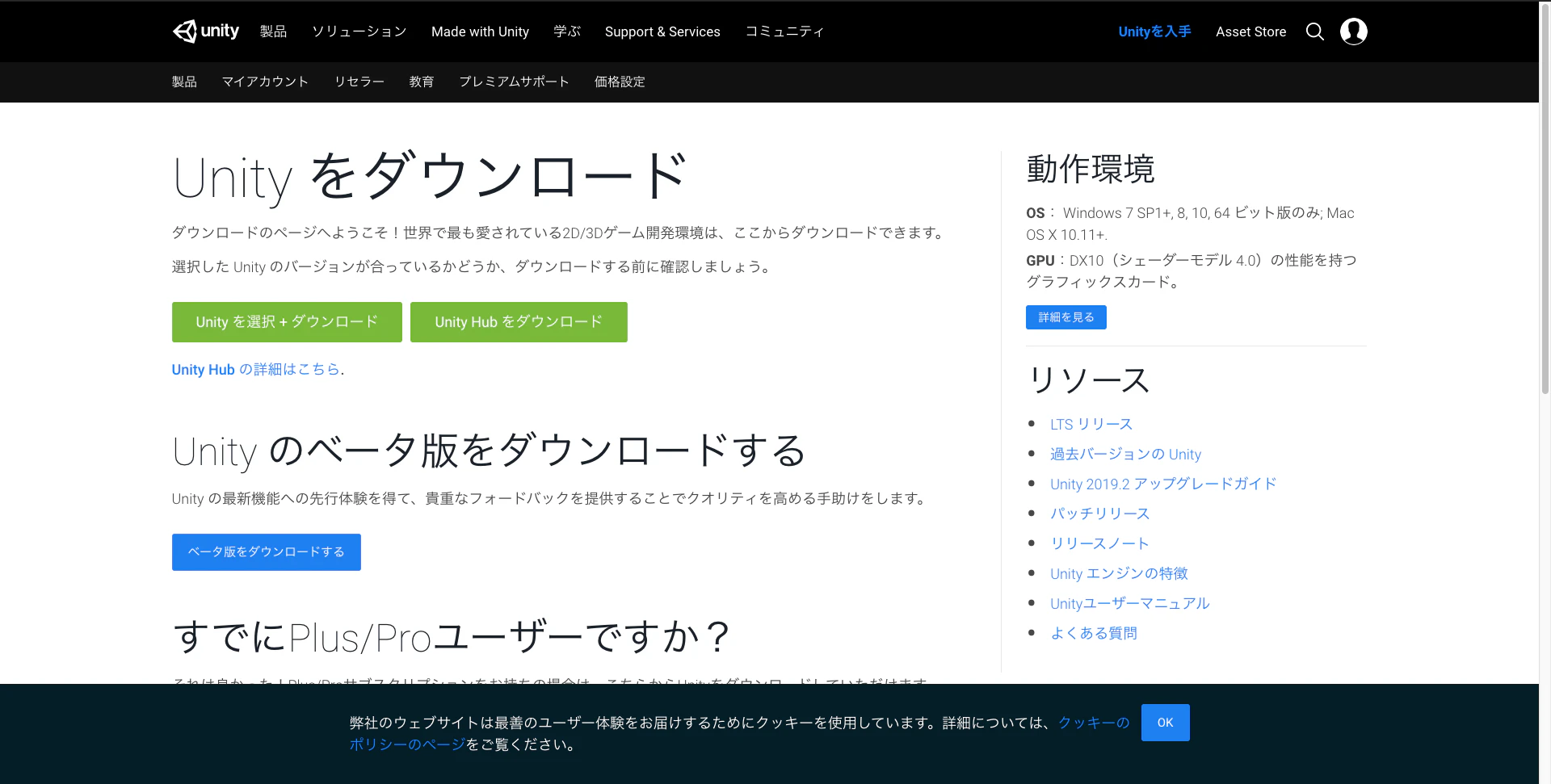Open the コミュニティ menu
The width and height of the screenshot is (1551, 784).
(784, 31)
